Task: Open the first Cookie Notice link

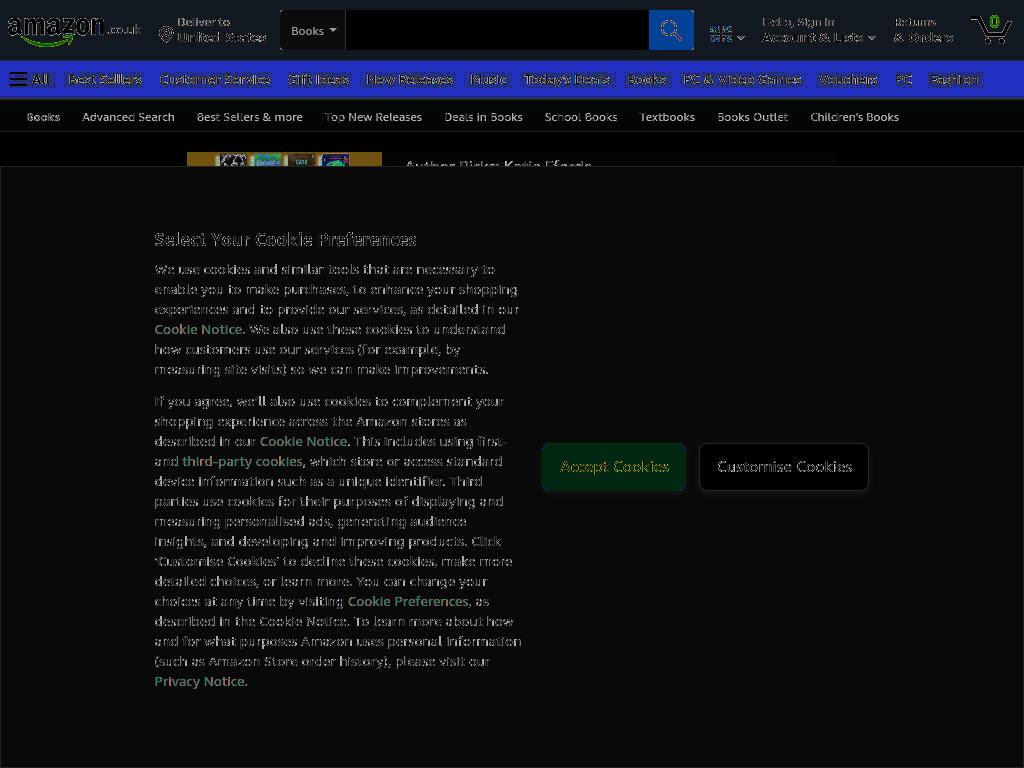Action: (x=198, y=329)
